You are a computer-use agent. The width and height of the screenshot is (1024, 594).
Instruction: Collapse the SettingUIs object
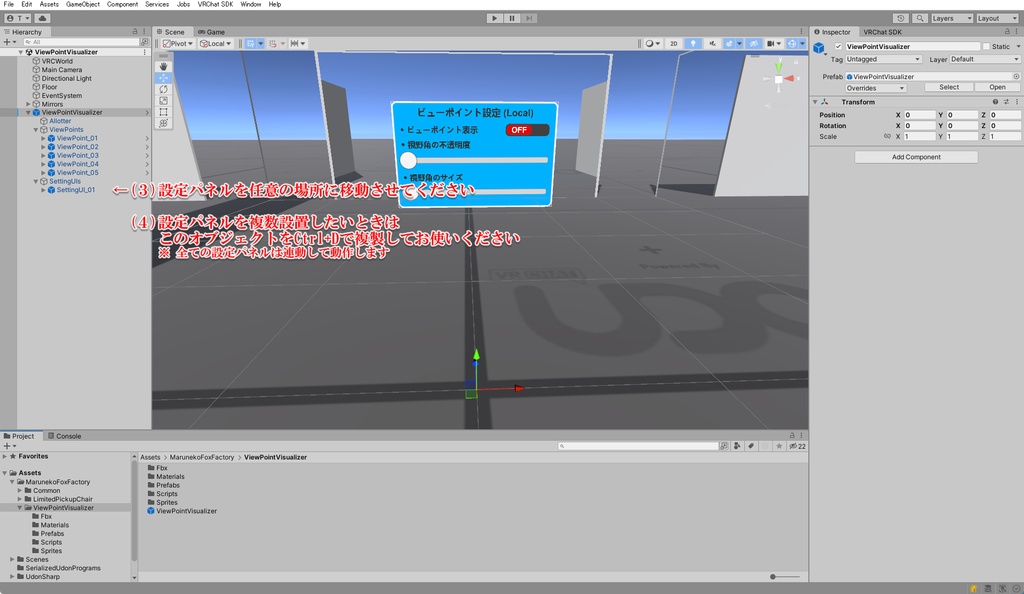coord(36,181)
